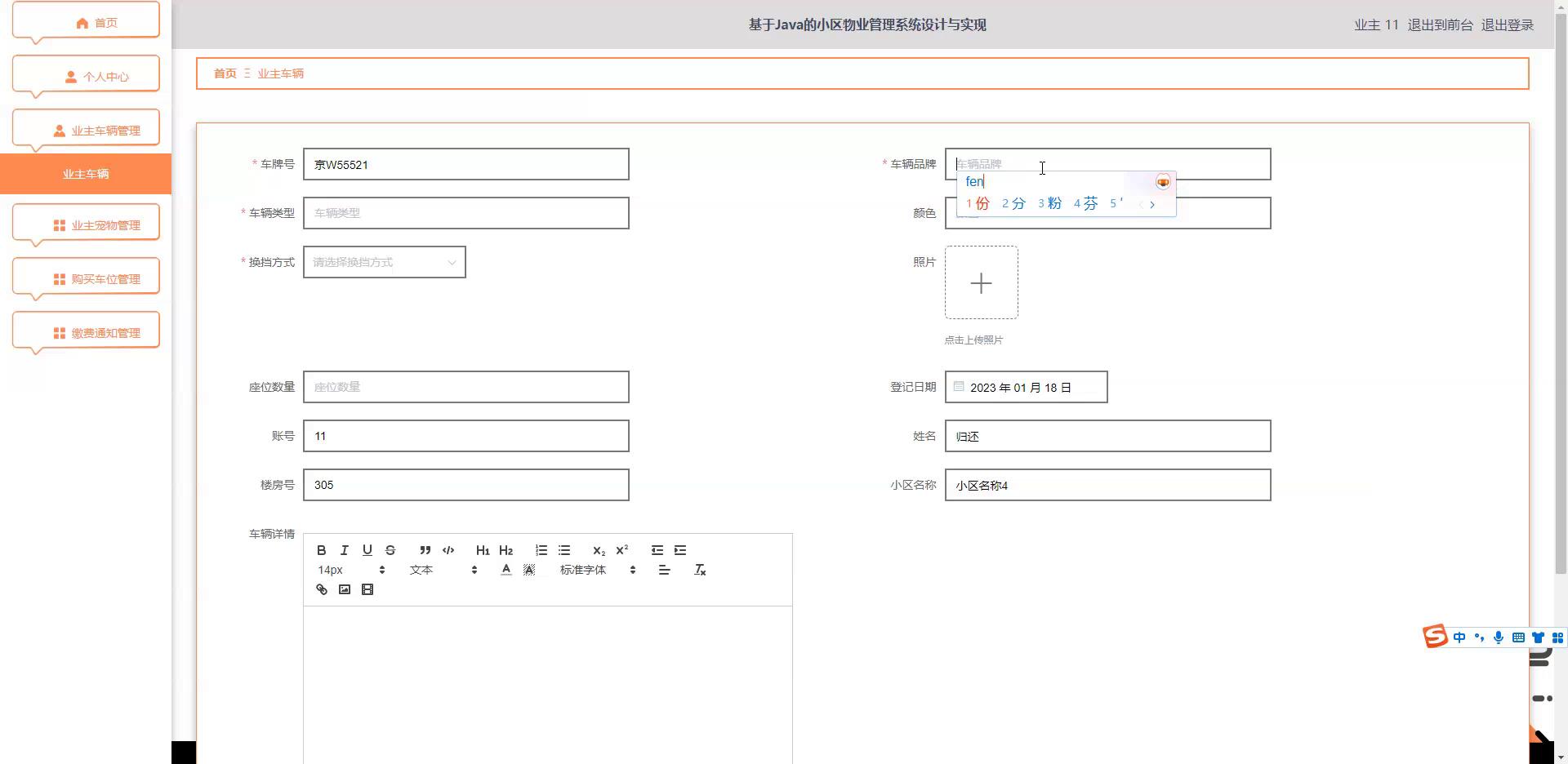This screenshot has width=1568, height=764.
Task: Upload a photo via the plus box
Action: (981, 282)
